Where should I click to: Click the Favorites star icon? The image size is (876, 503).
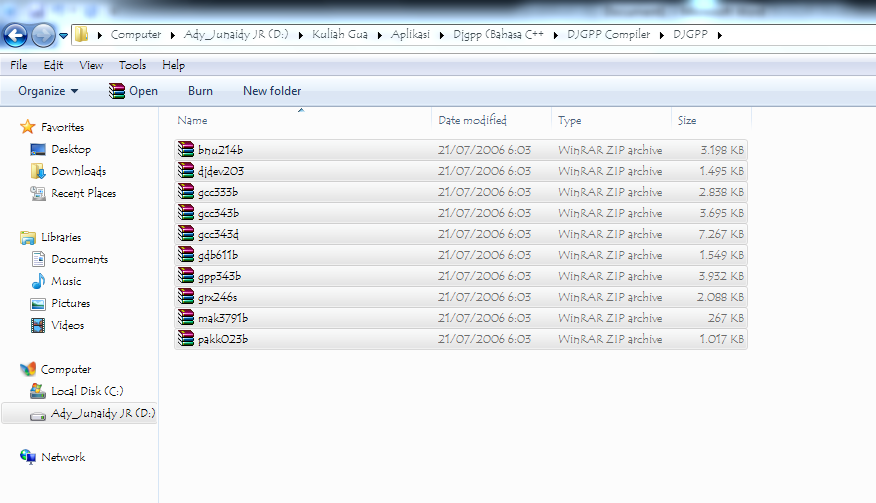point(27,127)
